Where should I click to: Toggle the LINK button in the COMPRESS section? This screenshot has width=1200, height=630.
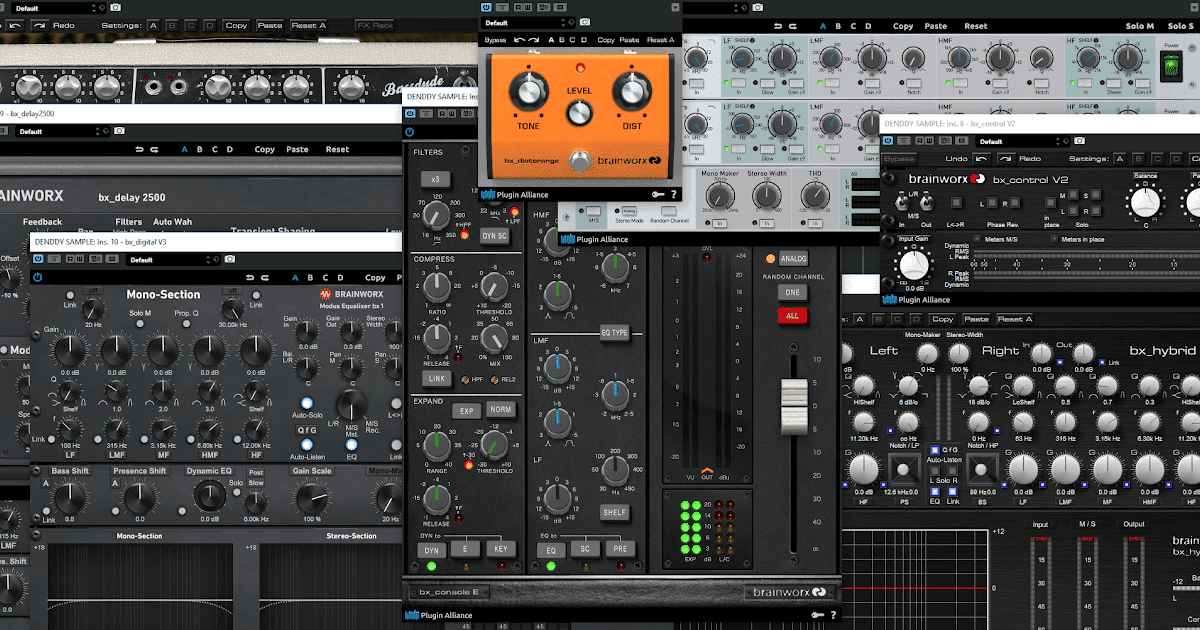pyautogui.click(x=436, y=379)
